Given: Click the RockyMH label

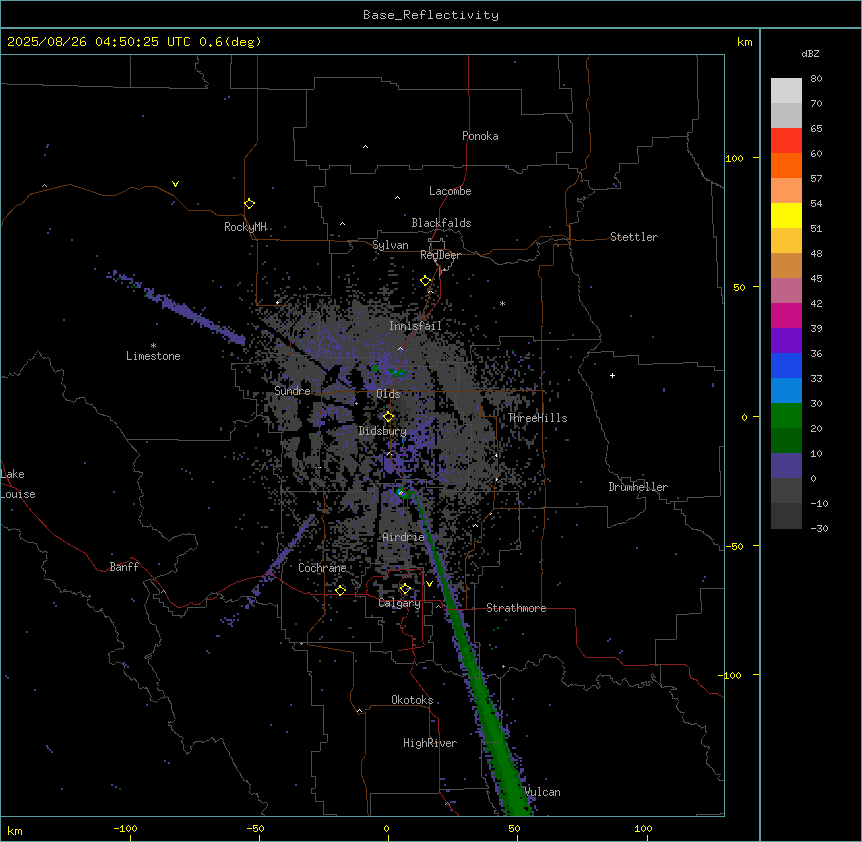Looking at the screenshot, I should coord(245,227).
